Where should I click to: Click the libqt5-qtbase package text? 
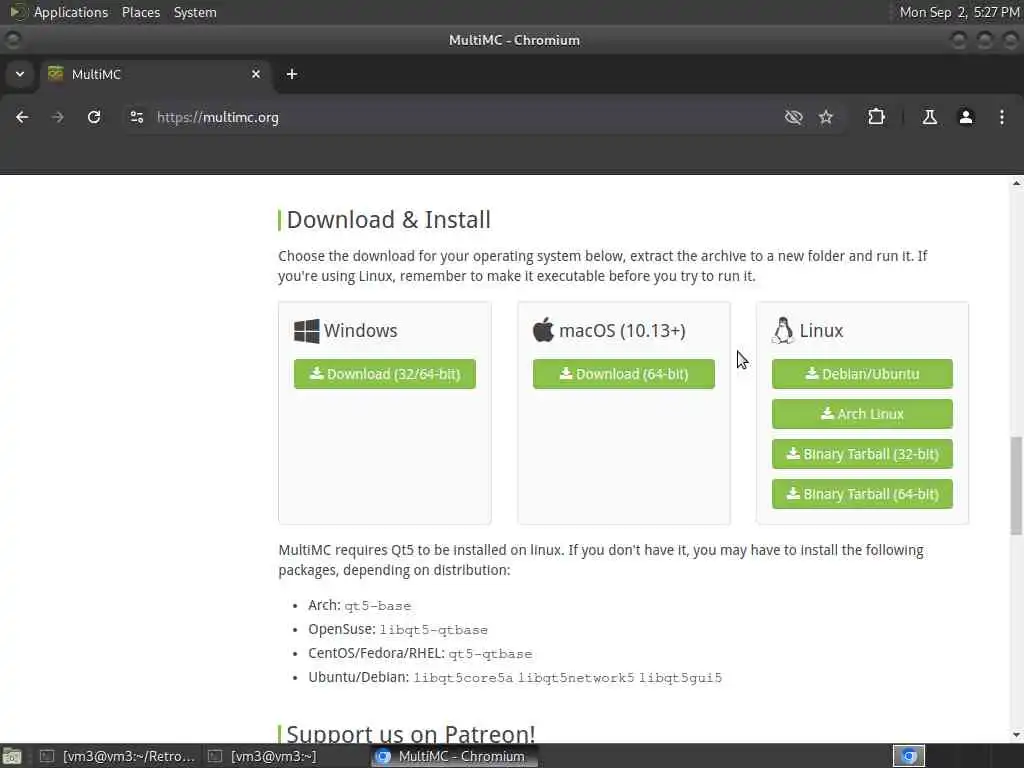[x=434, y=630]
